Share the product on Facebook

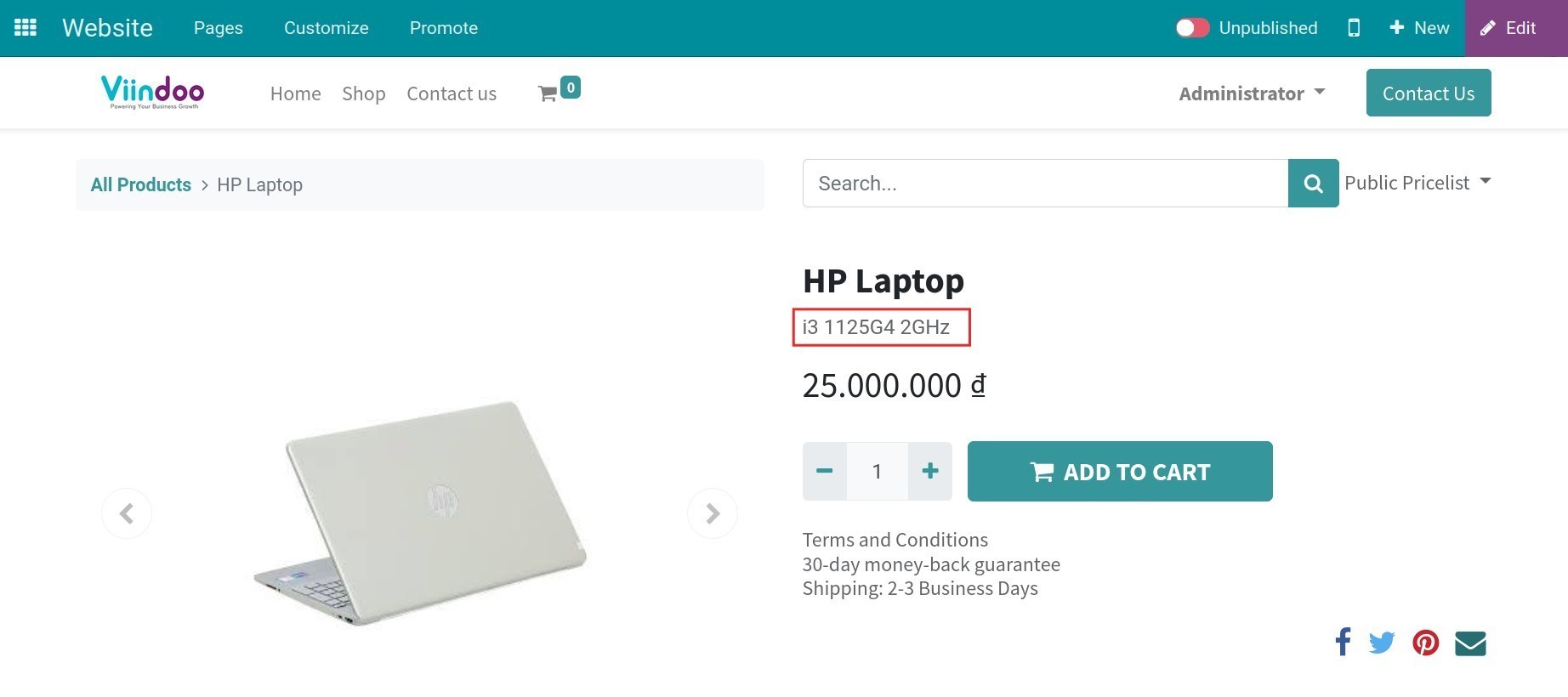(1343, 643)
